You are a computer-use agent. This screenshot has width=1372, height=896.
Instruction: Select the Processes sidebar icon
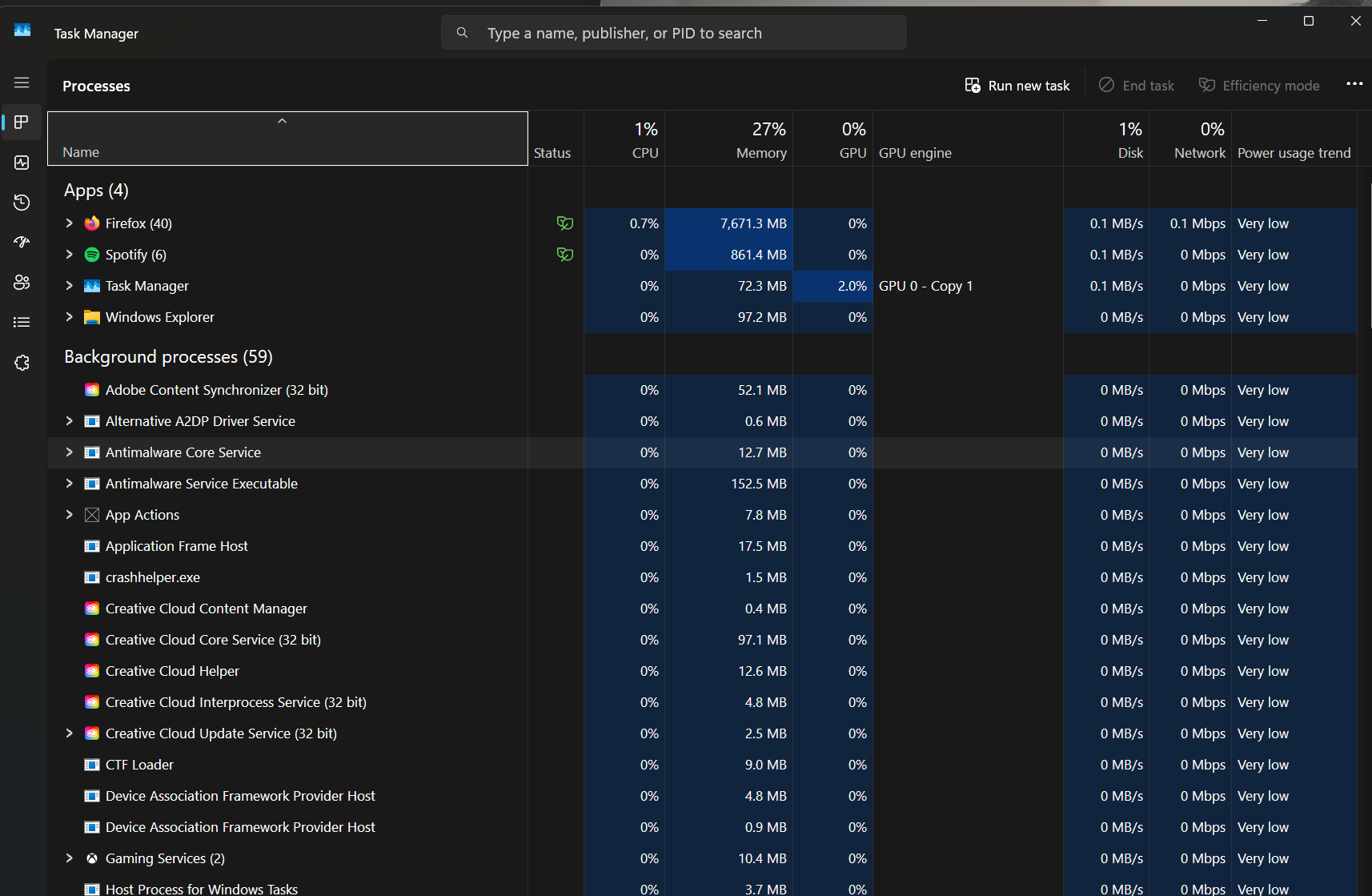click(x=22, y=122)
